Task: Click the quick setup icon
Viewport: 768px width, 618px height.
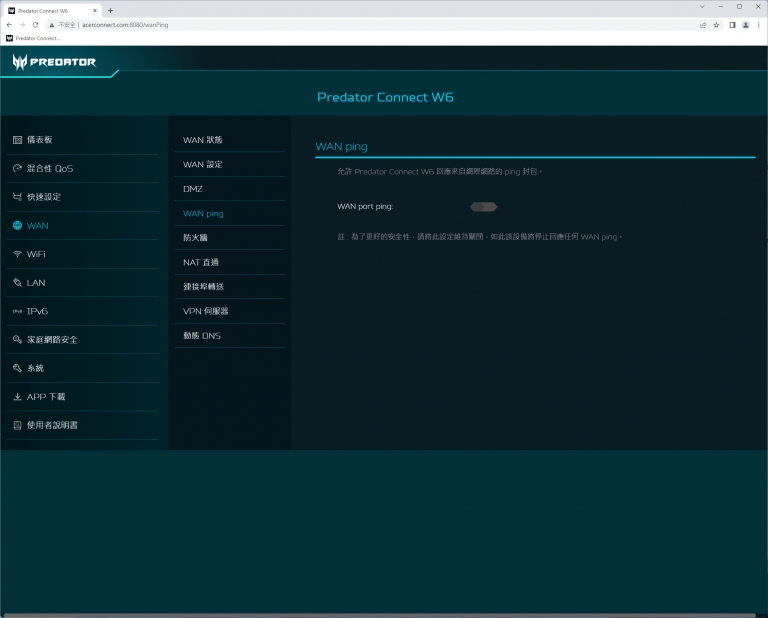Action: 17,197
